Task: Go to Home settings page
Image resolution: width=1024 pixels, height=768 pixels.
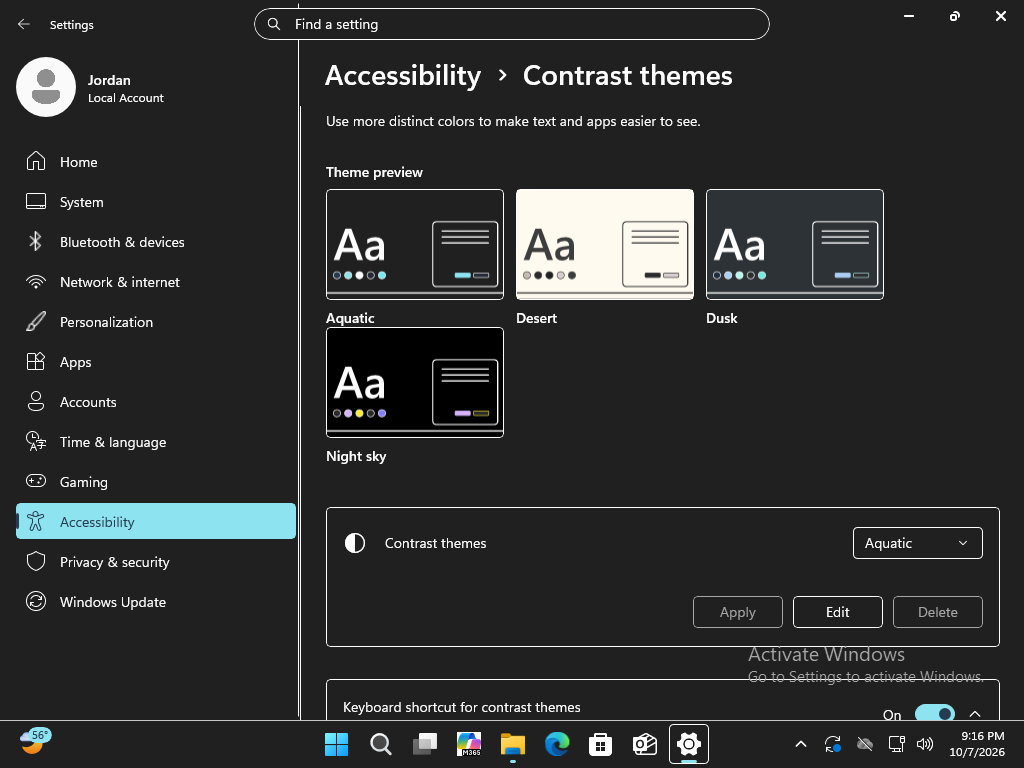Action: click(155, 161)
